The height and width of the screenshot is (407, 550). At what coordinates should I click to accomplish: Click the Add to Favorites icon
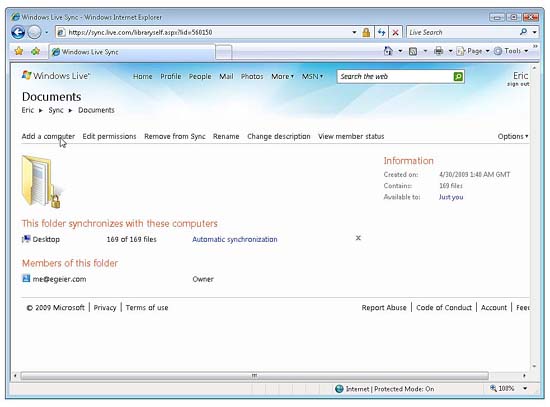35,52
